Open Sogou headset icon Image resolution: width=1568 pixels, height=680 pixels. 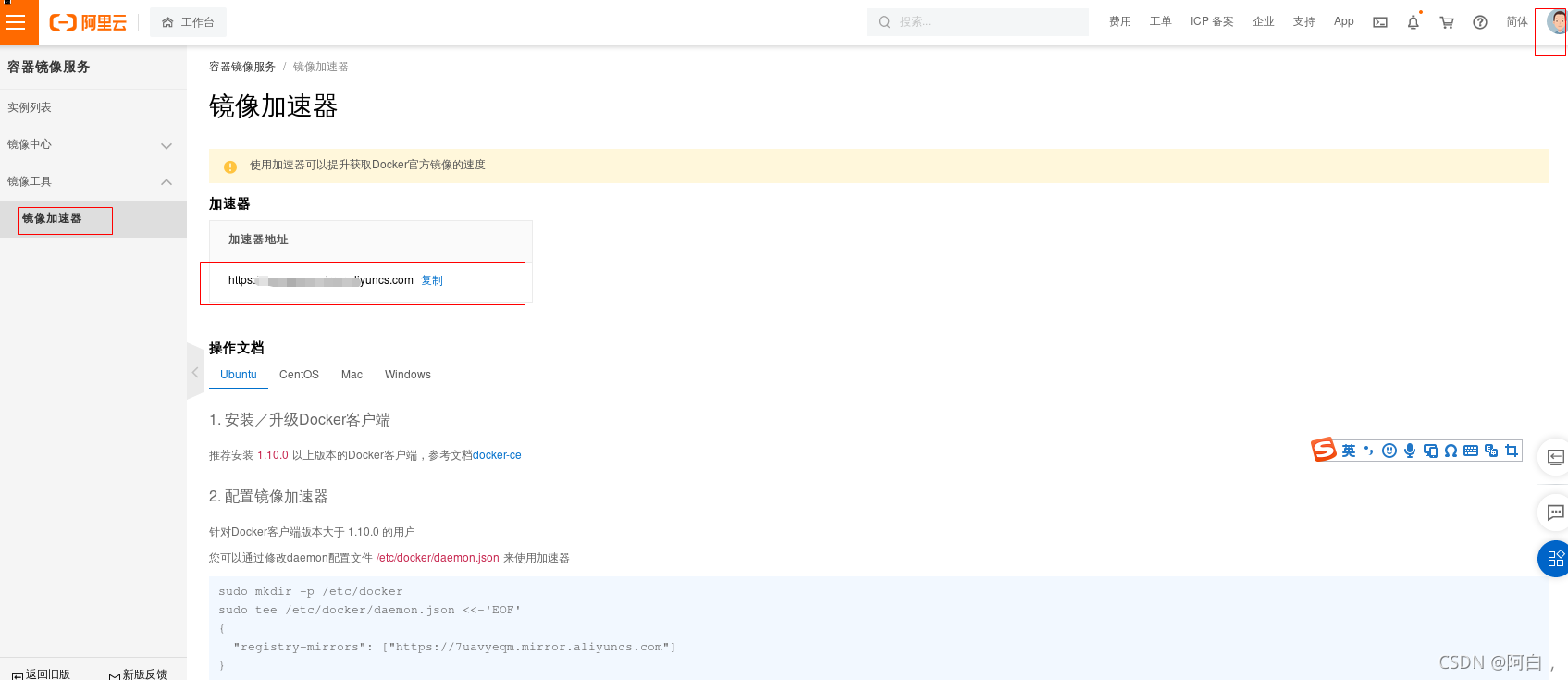click(x=1451, y=451)
